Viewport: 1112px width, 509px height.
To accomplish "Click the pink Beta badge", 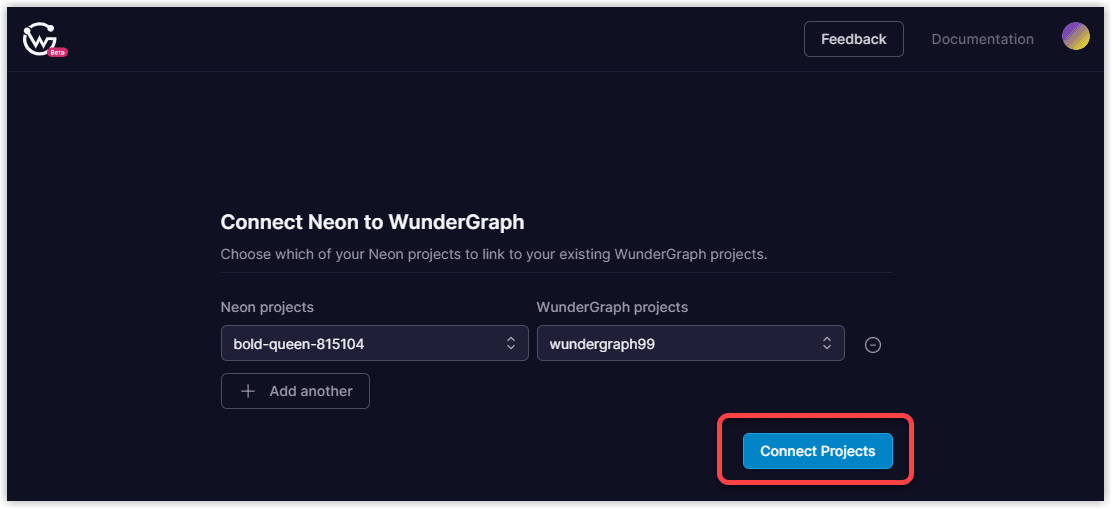I will click(58, 51).
